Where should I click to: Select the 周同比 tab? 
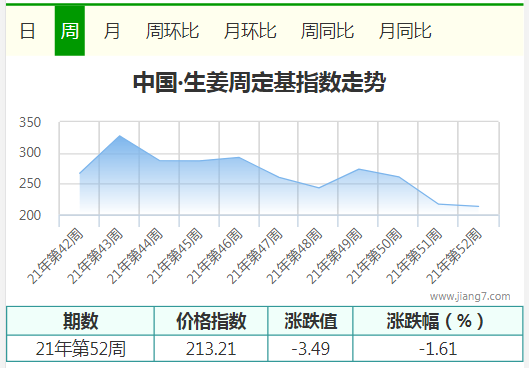328,31
